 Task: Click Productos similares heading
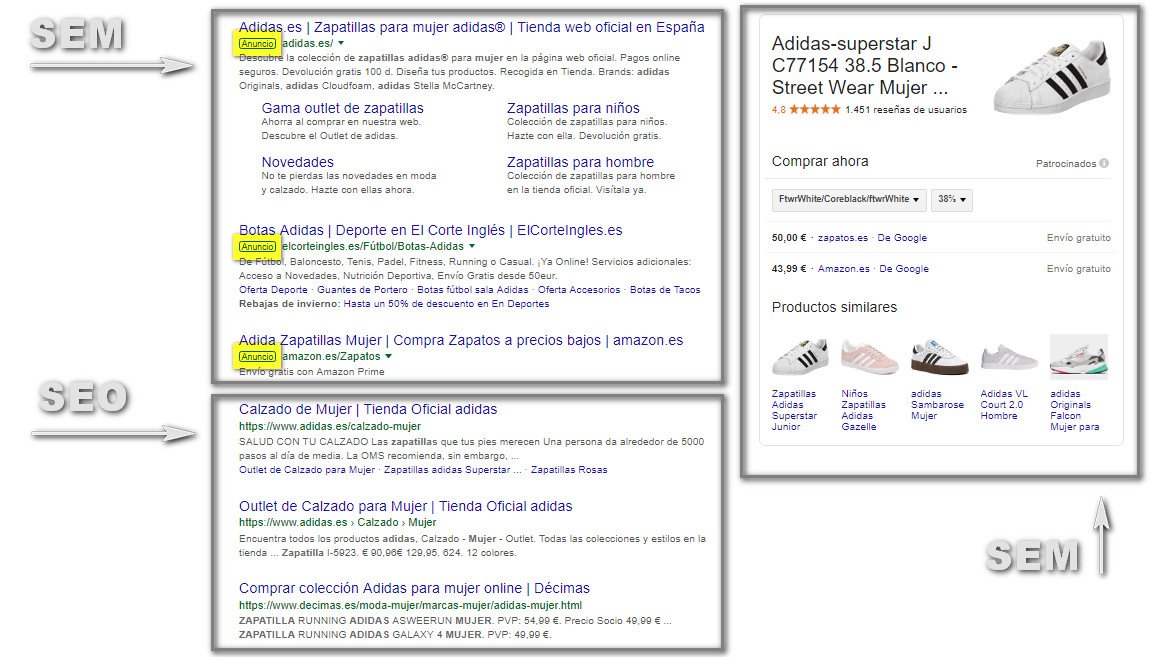(x=834, y=308)
